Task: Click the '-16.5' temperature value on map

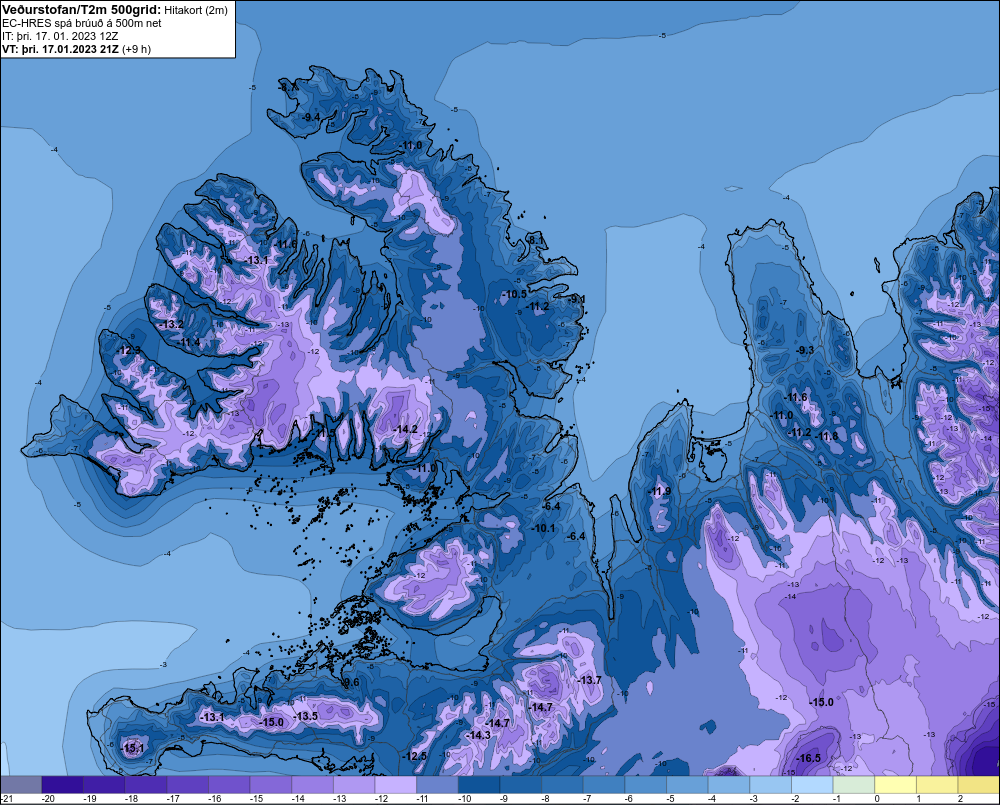Action: pyautogui.click(x=809, y=758)
